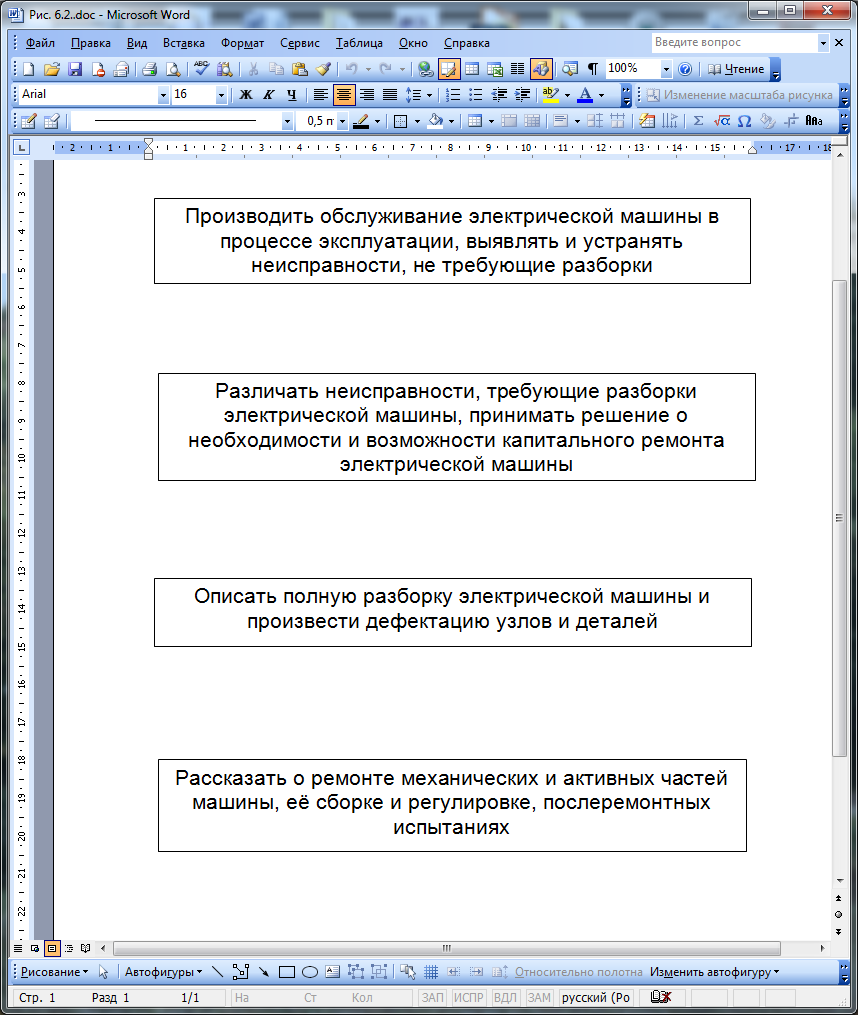Viewport: 858px width, 1015px height.
Task: Open the Справка menu
Action: tap(466, 43)
